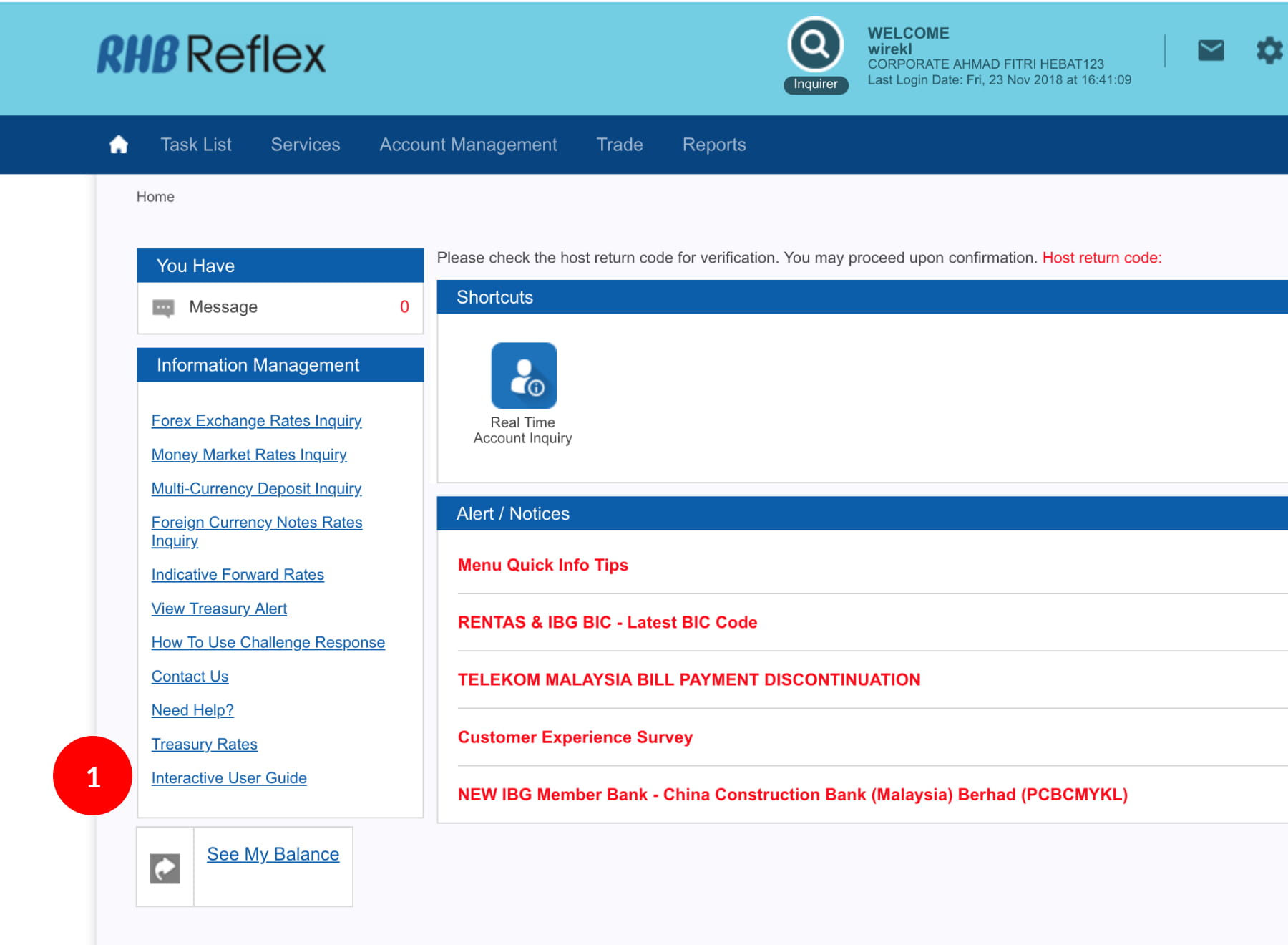
Task: Click the Message speech bubble icon
Action: pyautogui.click(x=163, y=308)
